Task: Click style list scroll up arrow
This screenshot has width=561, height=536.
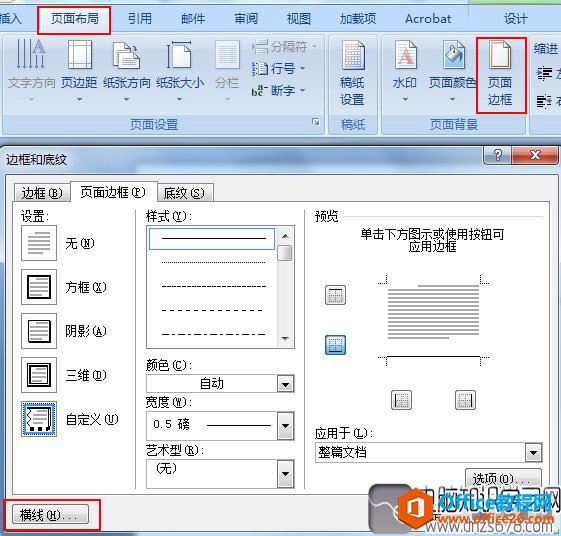Action: point(285,236)
